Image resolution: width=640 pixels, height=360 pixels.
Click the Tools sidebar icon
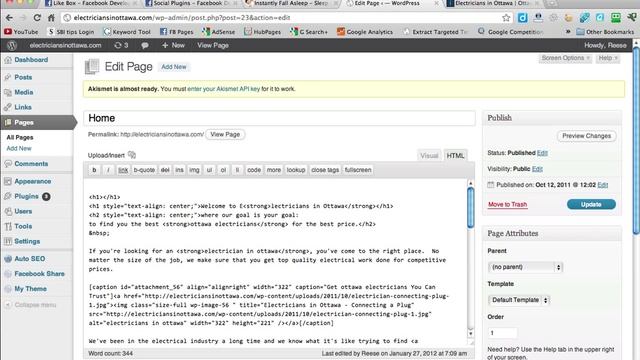pos(8,227)
